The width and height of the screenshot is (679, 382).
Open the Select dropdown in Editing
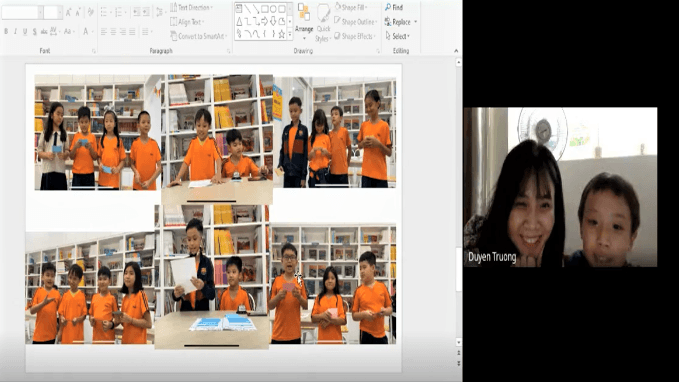point(398,36)
